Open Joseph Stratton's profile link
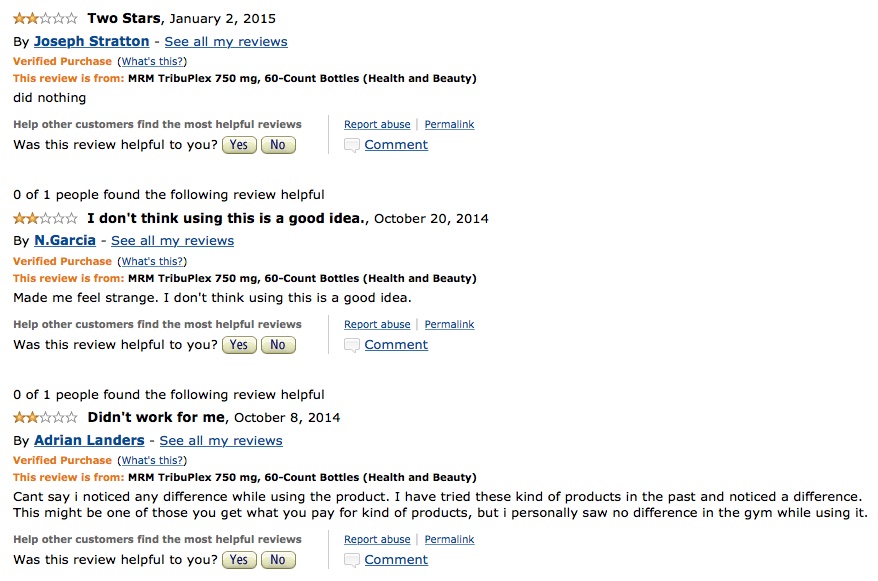This screenshot has width=878, height=581. pos(91,42)
